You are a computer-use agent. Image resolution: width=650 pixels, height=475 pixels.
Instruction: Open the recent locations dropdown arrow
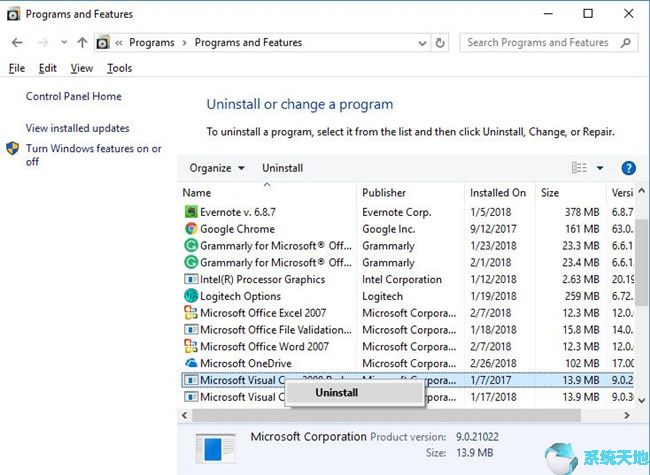(64, 42)
